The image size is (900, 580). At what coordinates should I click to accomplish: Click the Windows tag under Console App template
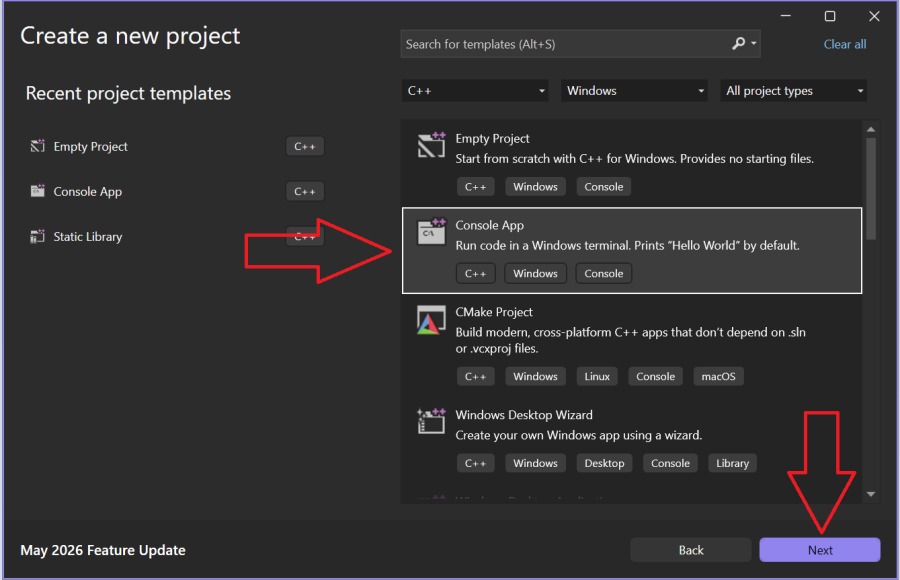pos(535,273)
